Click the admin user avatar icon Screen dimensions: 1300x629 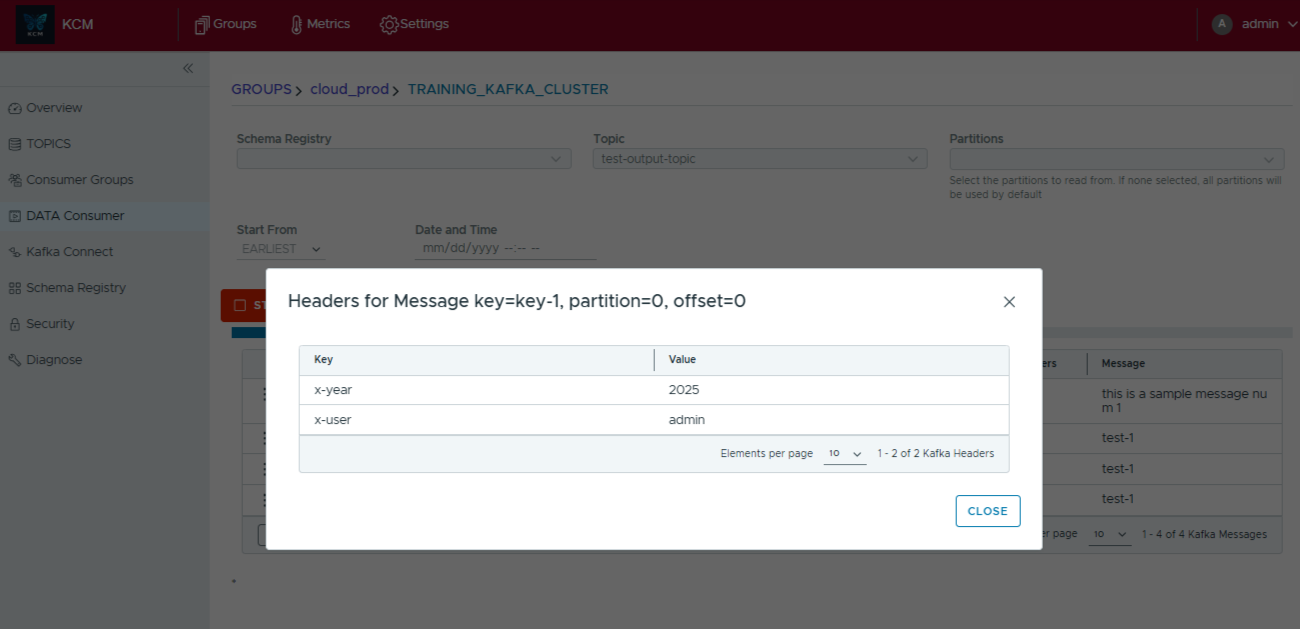pyautogui.click(x=1221, y=24)
